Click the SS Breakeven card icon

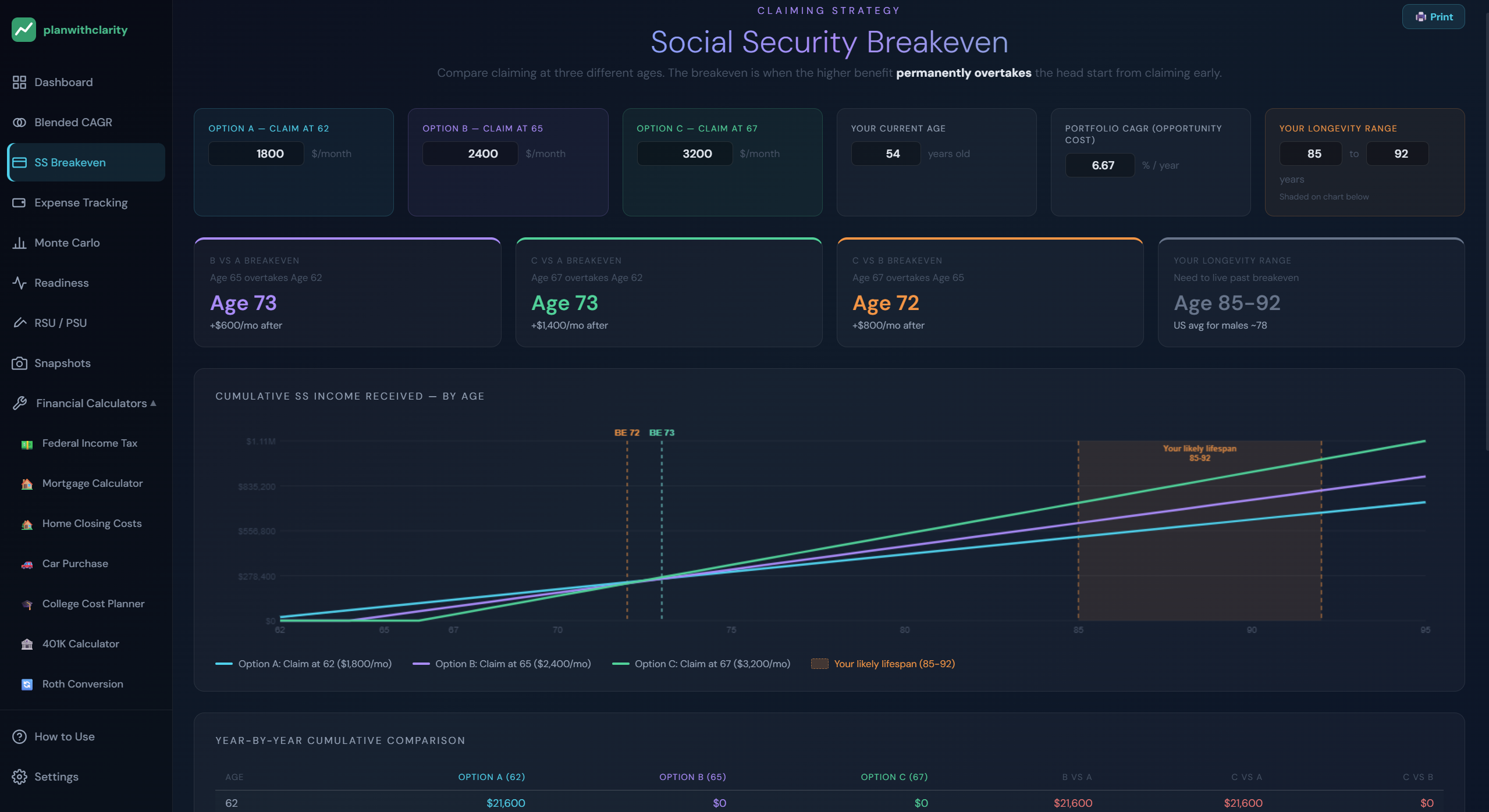tap(19, 163)
